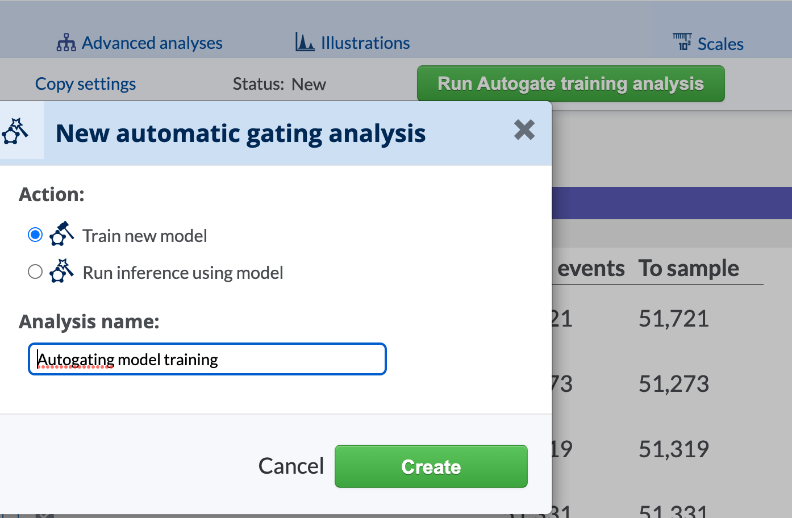The height and width of the screenshot is (518, 792).
Task: Select the 51,721 value in To sample column
Action: (673, 319)
